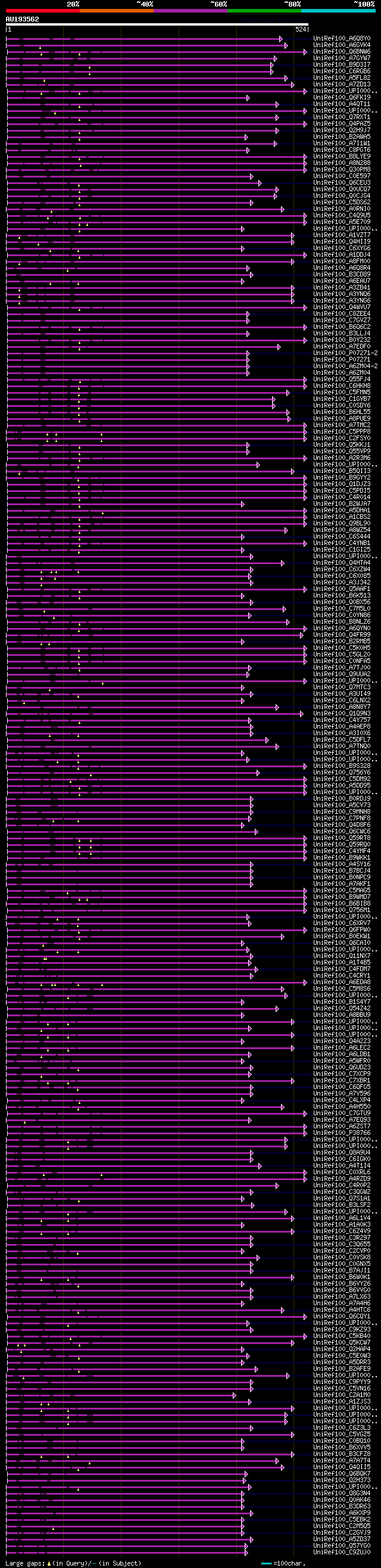381x1568 pixels.
Task: Select hit UniRef100_A0RNI0
Action: pos(342,209)
